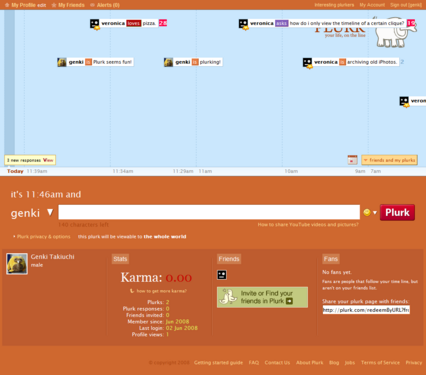
Task: Open Privacy footer link
Action: pyautogui.click(x=414, y=363)
